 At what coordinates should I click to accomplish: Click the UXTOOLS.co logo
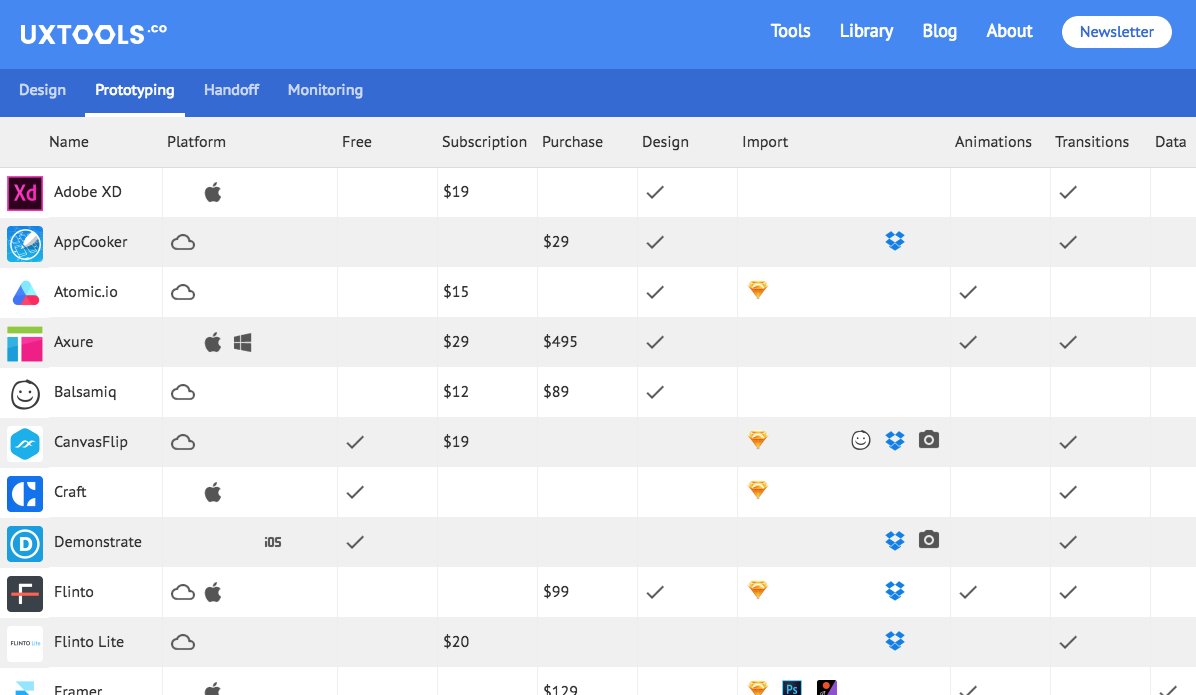click(93, 34)
